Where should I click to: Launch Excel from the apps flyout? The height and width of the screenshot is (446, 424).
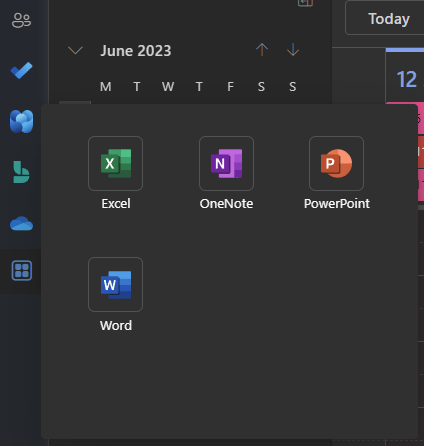(x=116, y=163)
